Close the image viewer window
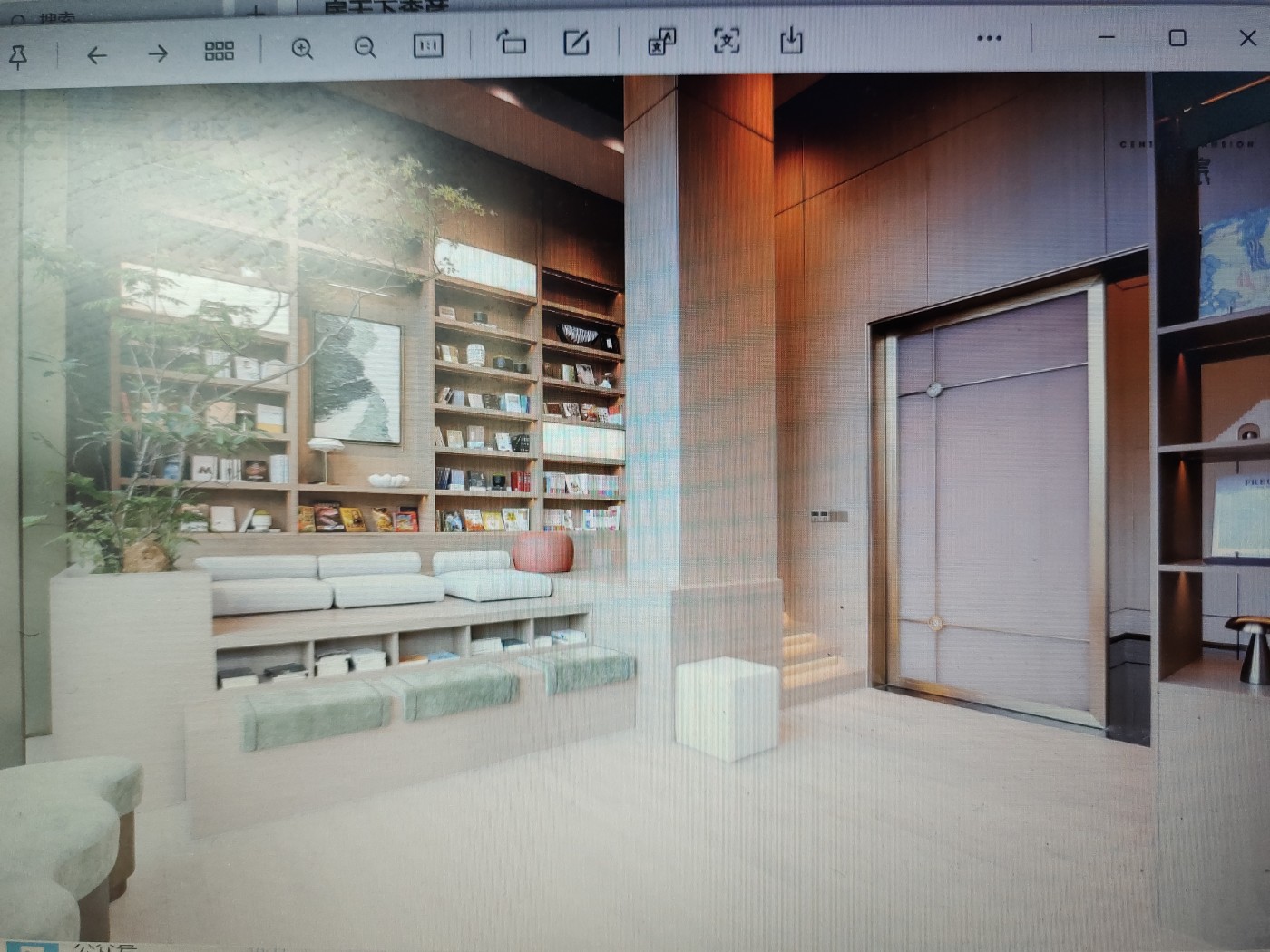1270x952 pixels. tap(1248, 37)
